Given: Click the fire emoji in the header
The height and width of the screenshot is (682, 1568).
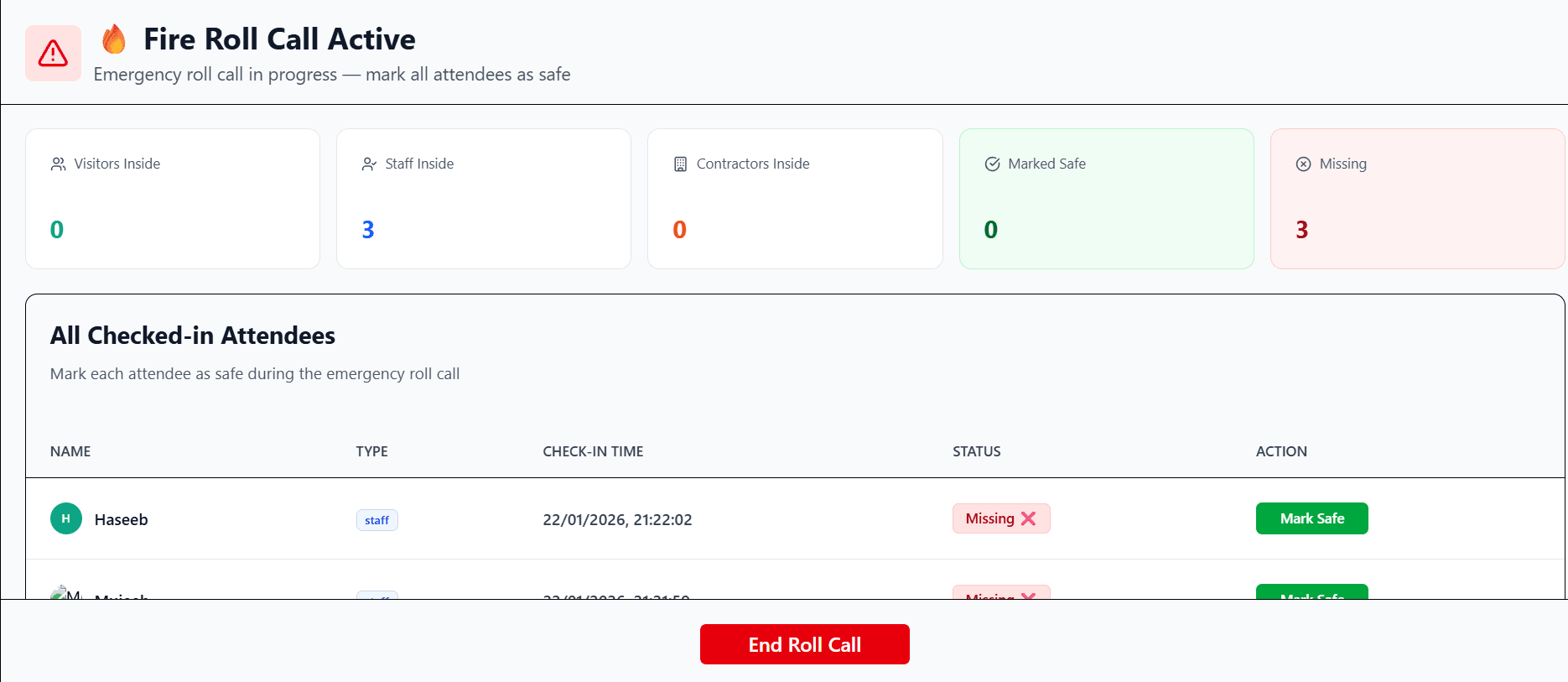Looking at the screenshot, I should coord(114,38).
